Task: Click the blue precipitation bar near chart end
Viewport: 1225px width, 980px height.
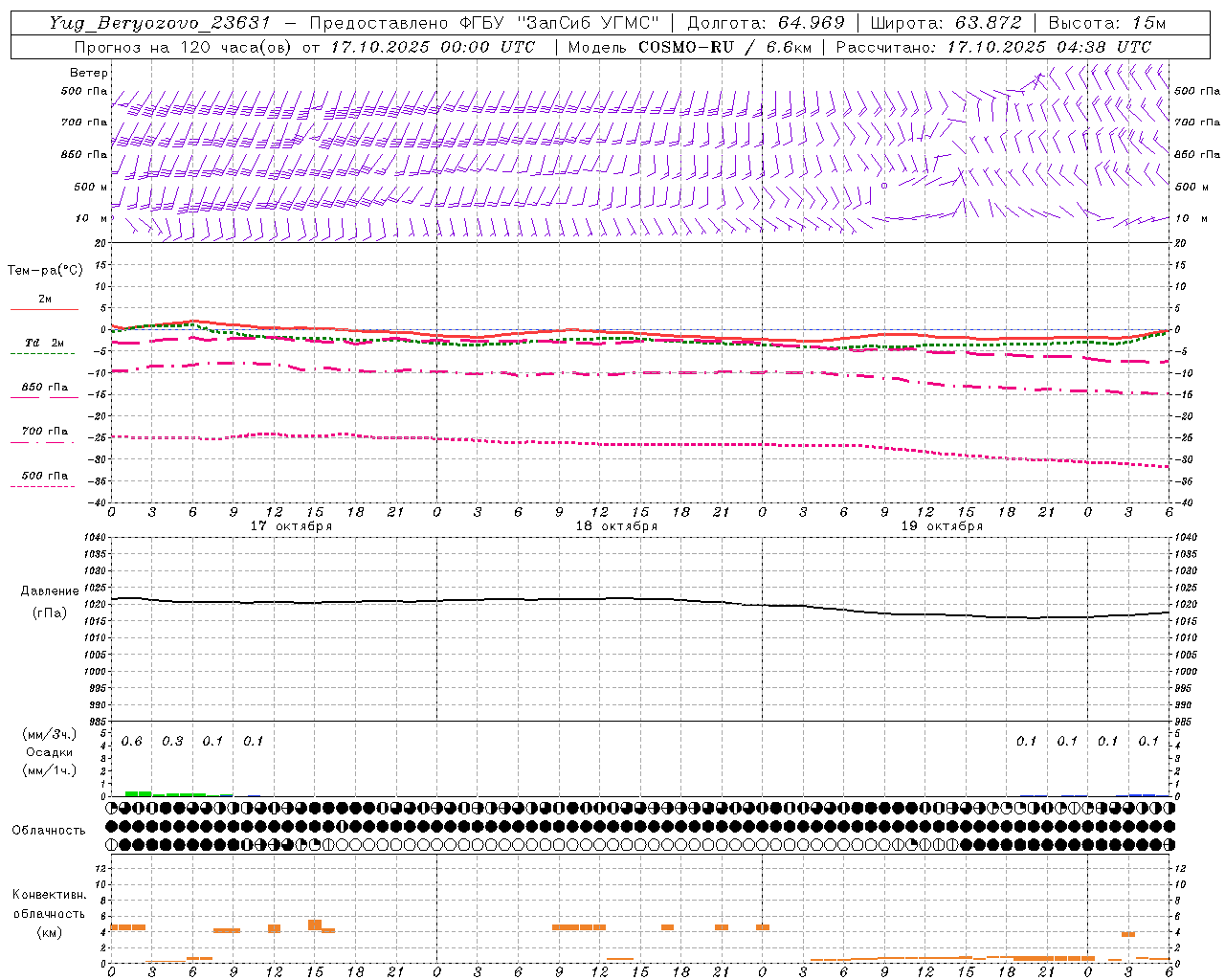Action: (x=1142, y=794)
